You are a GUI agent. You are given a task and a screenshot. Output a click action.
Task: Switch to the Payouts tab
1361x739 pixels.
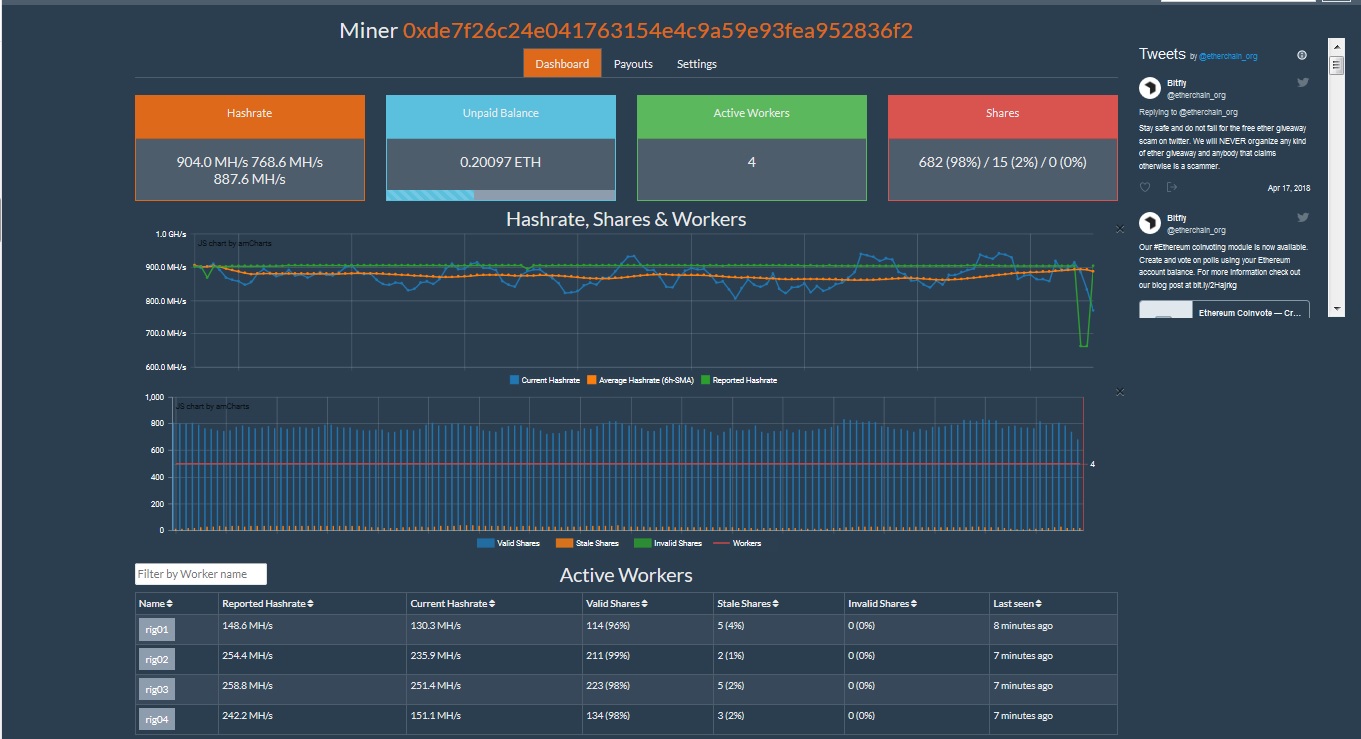tap(633, 64)
